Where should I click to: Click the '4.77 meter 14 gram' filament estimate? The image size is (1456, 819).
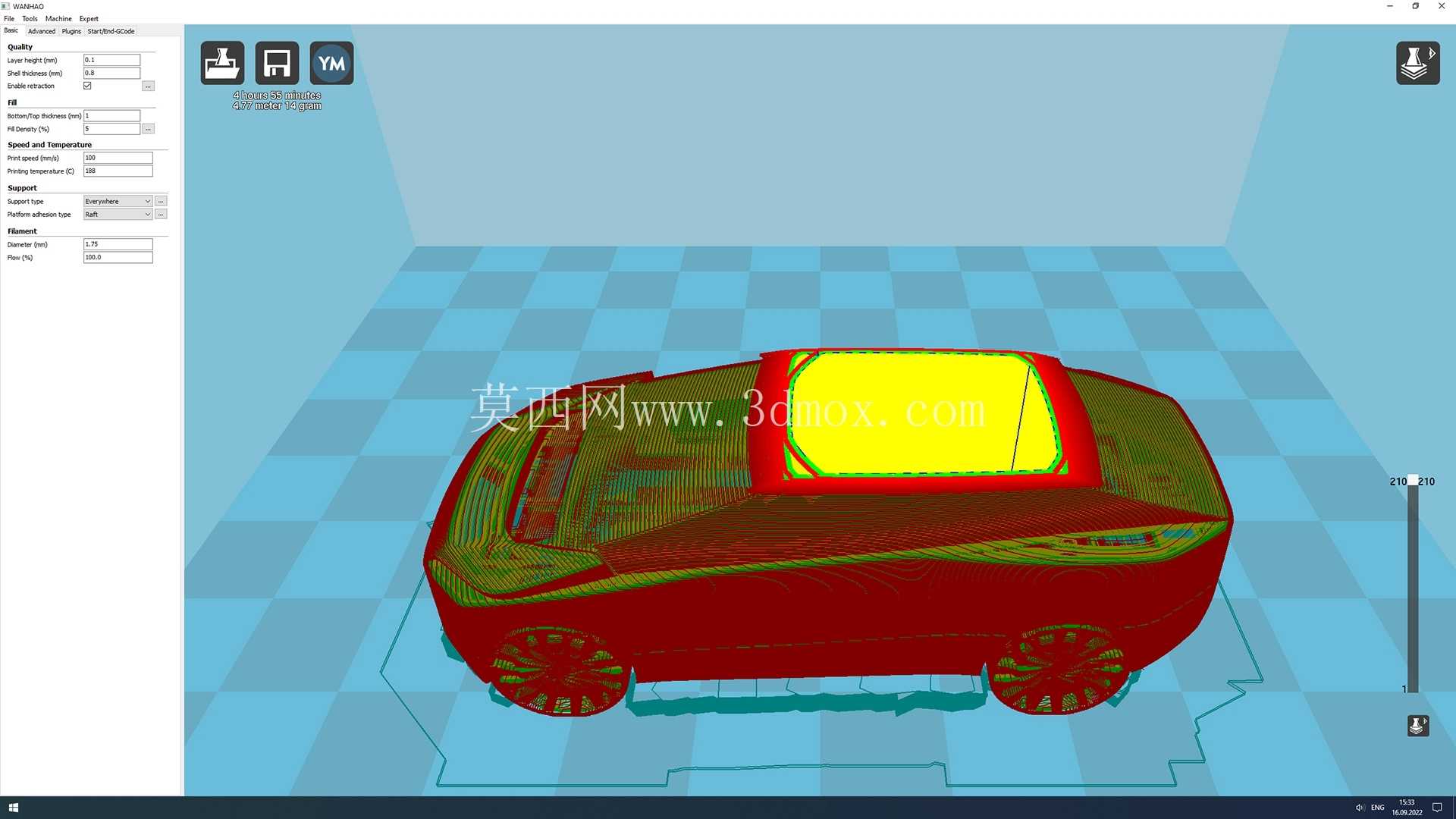pyautogui.click(x=277, y=106)
